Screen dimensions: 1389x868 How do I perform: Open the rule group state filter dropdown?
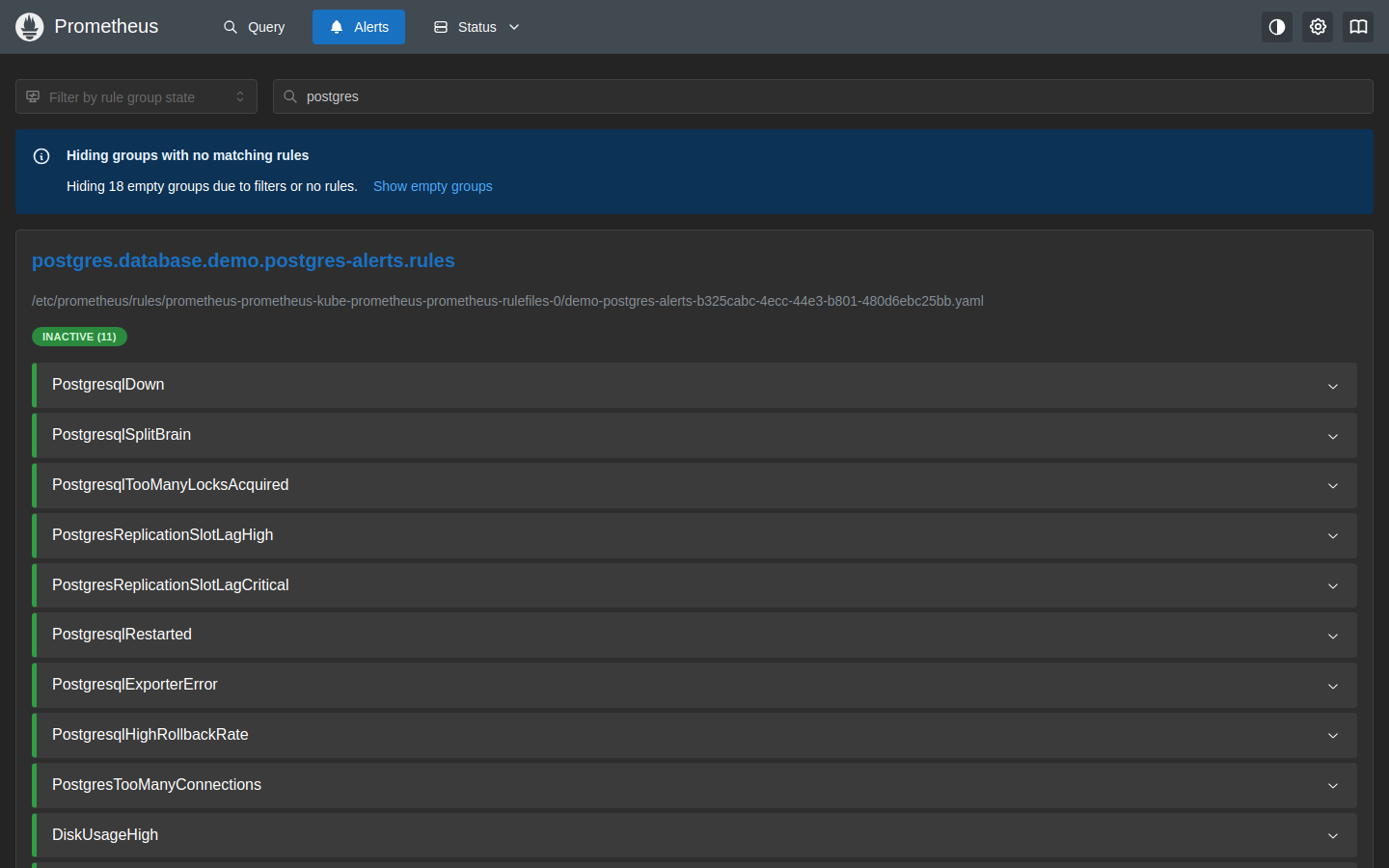[136, 96]
